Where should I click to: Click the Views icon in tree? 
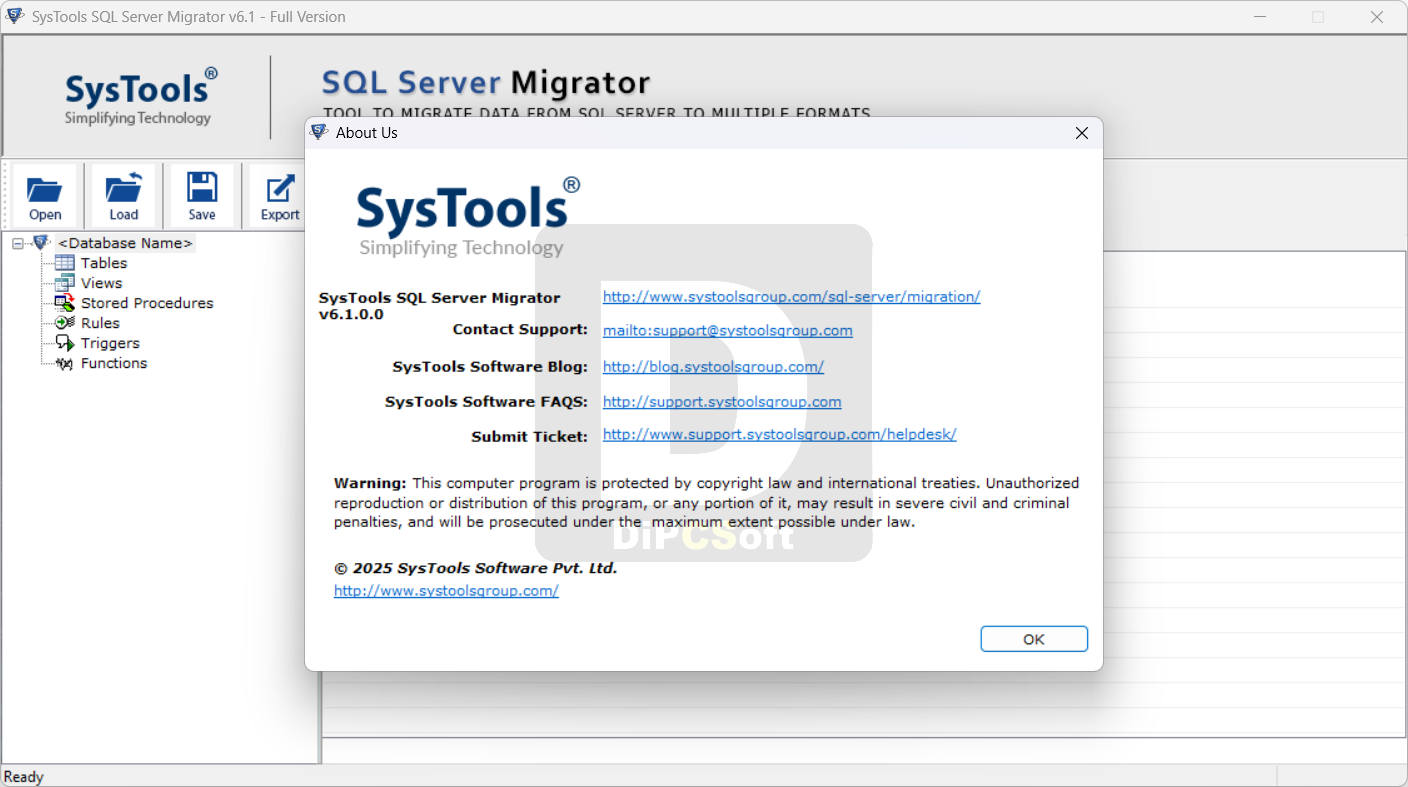65,283
